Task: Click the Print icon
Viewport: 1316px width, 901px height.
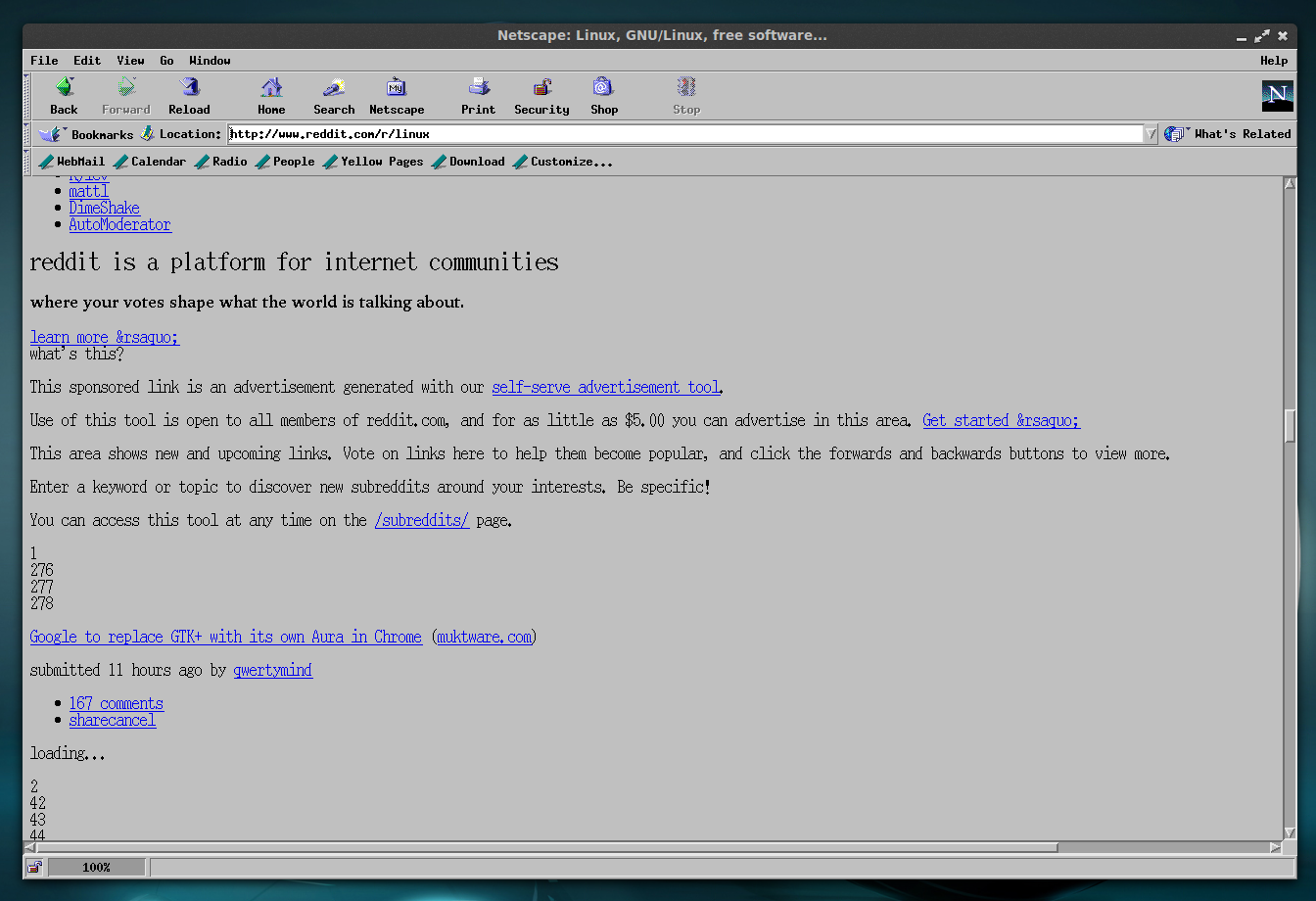Action: (478, 95)
